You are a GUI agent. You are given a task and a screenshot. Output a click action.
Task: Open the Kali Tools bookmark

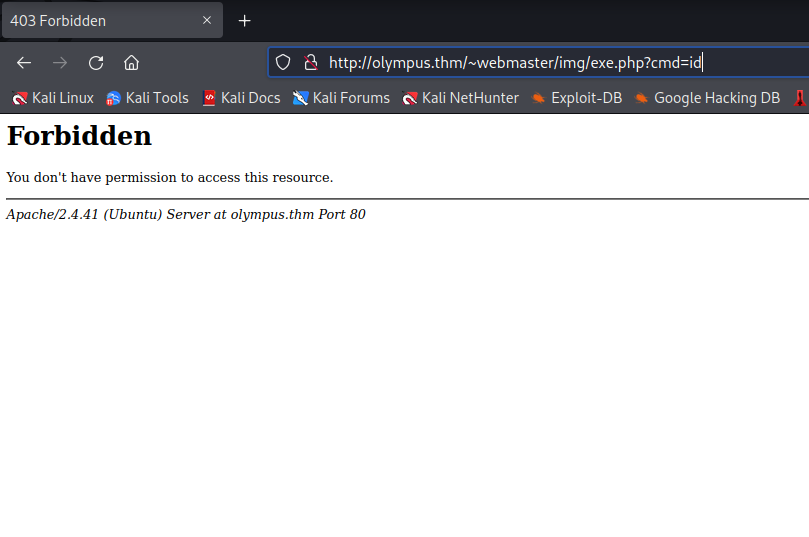(x=147, y=98)
